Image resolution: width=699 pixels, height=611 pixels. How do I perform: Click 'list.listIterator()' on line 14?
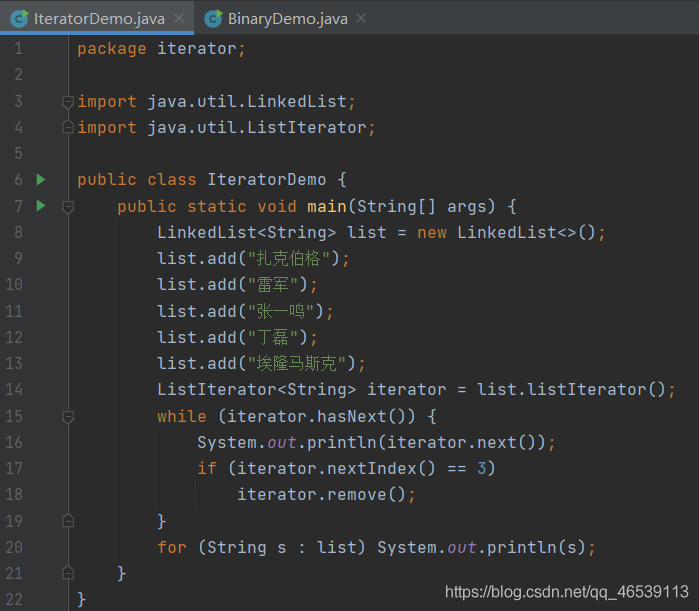click(x=572, y=390)
